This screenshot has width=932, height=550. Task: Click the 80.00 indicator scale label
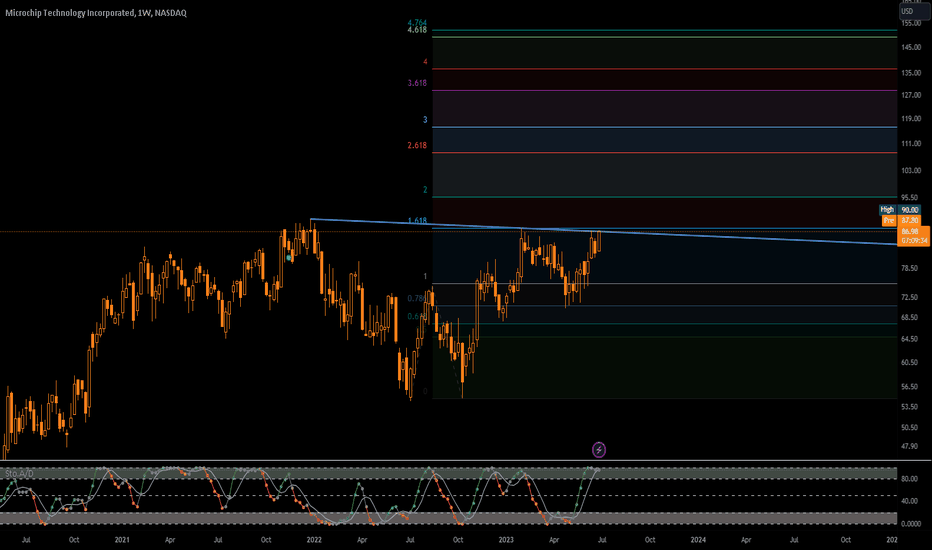tap(910, 479)
